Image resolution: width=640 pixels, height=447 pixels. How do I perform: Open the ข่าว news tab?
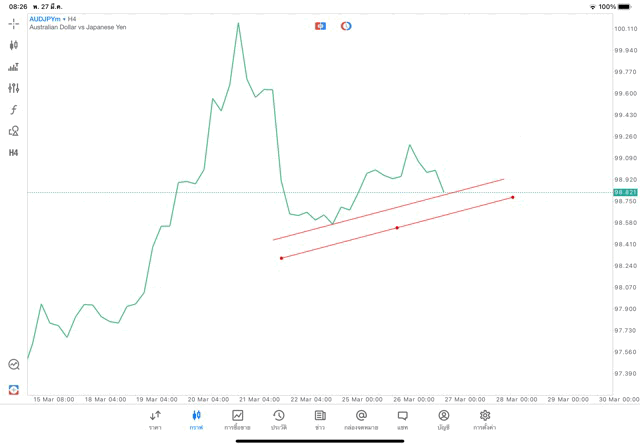(320, 420)
